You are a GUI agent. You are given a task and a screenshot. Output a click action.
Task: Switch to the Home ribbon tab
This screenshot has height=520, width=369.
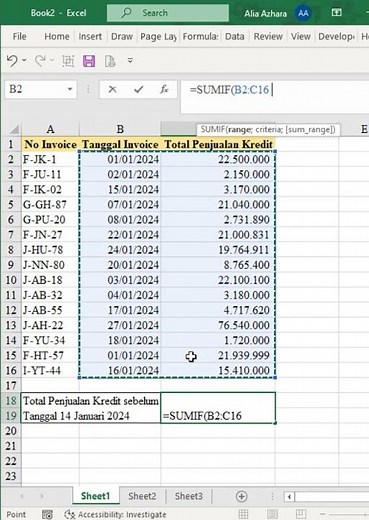point(57,36)
